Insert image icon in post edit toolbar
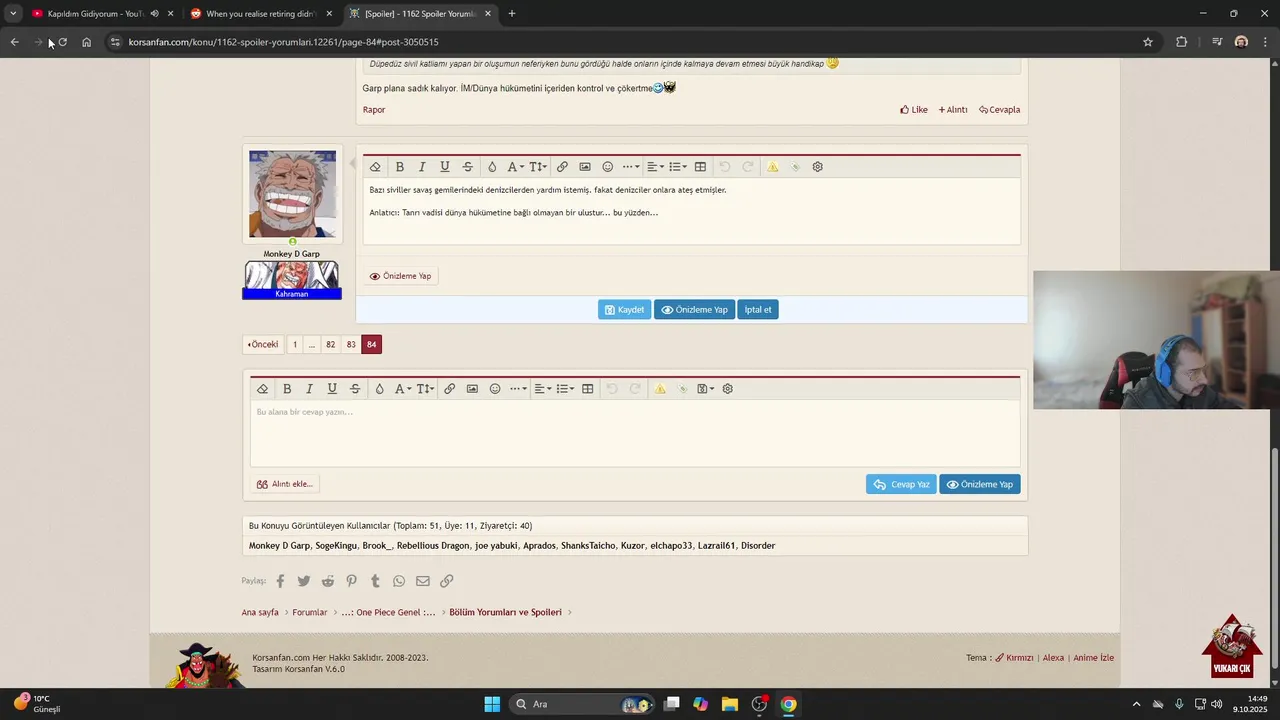This screenshot has width=1280, height=720. point(585,167)
